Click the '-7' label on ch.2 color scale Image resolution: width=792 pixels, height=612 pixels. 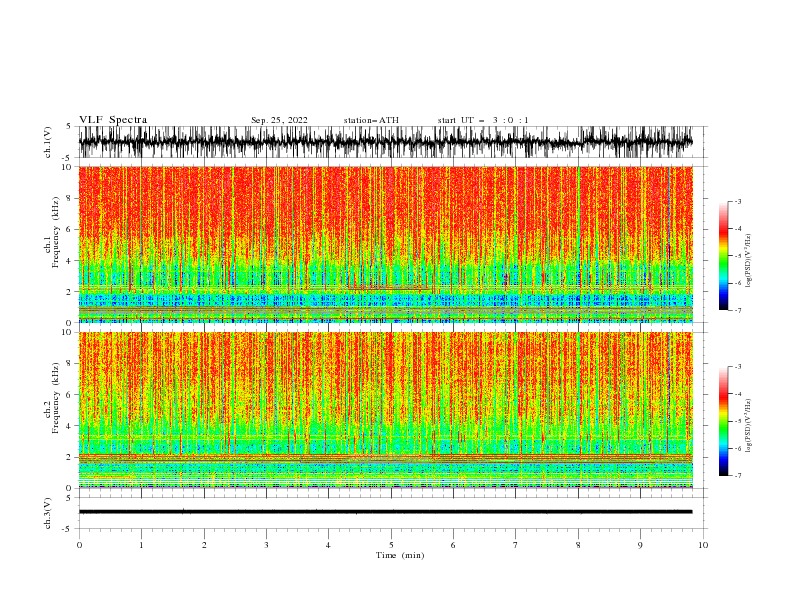tap(737, 476)
